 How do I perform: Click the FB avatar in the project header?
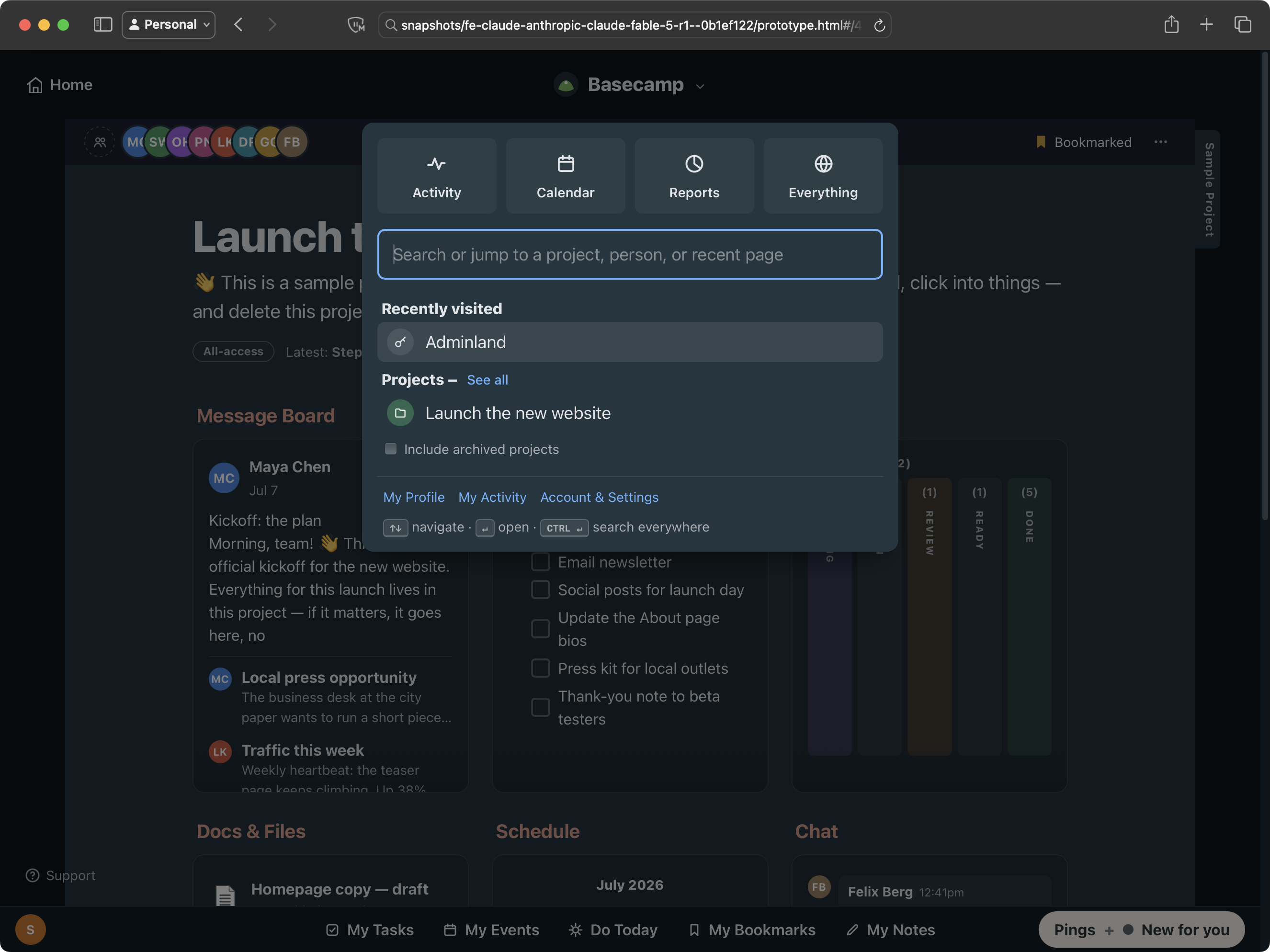coord(292,142)
